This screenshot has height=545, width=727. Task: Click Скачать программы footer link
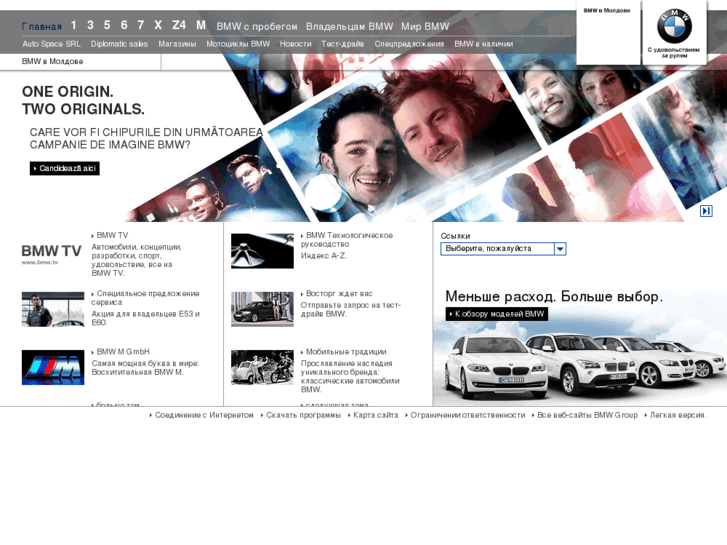(301, 415)
